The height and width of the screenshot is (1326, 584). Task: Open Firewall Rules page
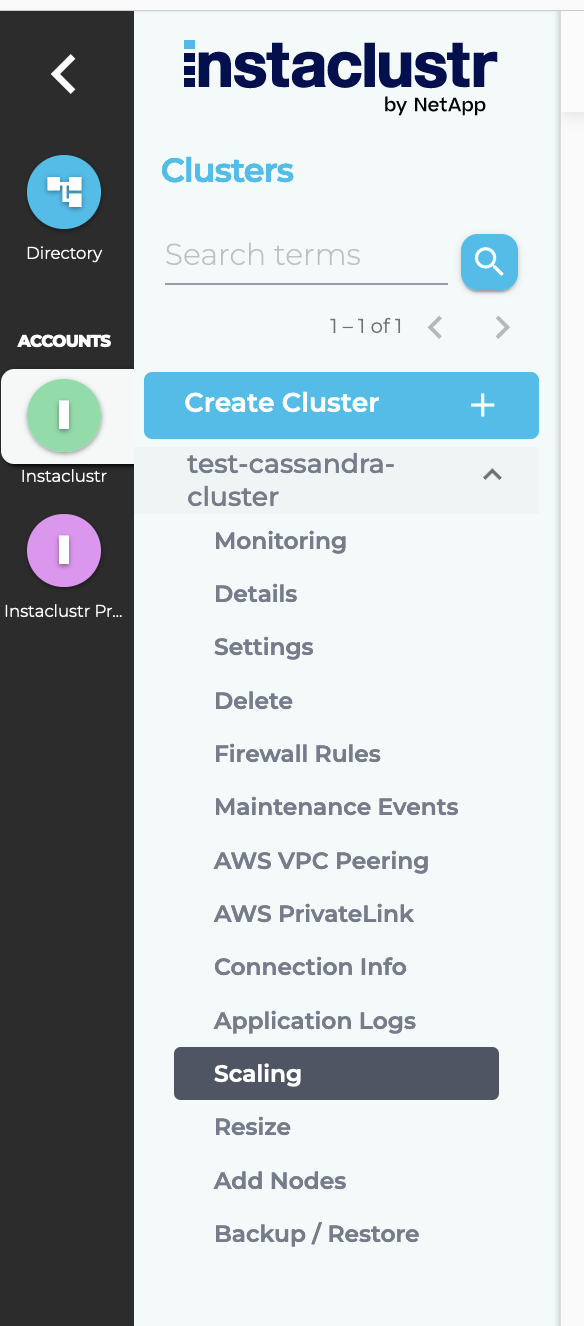(298, 754)
